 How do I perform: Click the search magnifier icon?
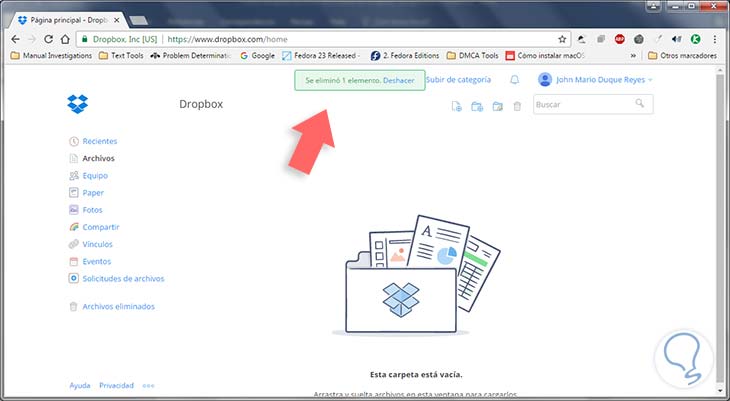coord(640,103)
